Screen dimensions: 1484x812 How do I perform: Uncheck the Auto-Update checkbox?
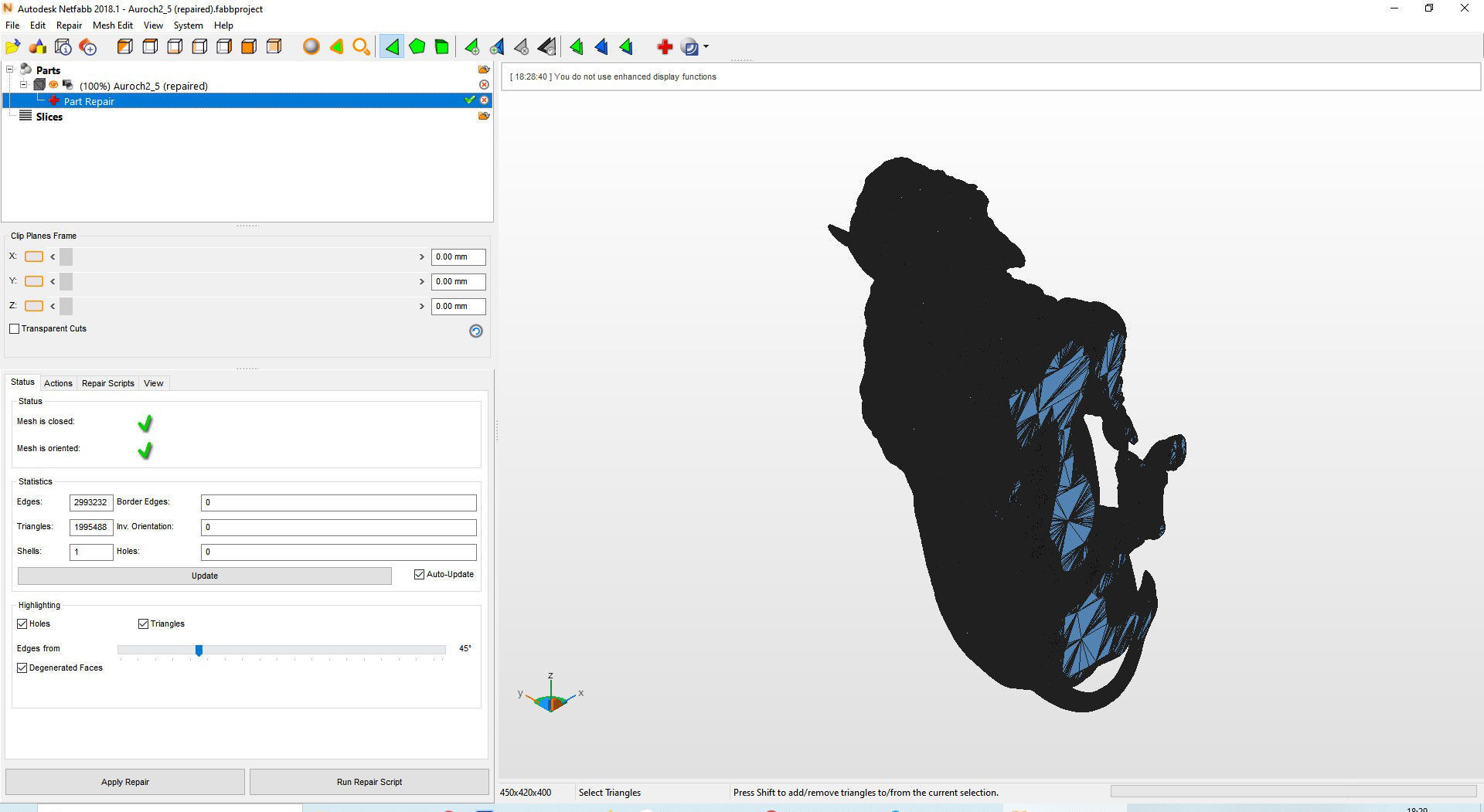(420, 575)
